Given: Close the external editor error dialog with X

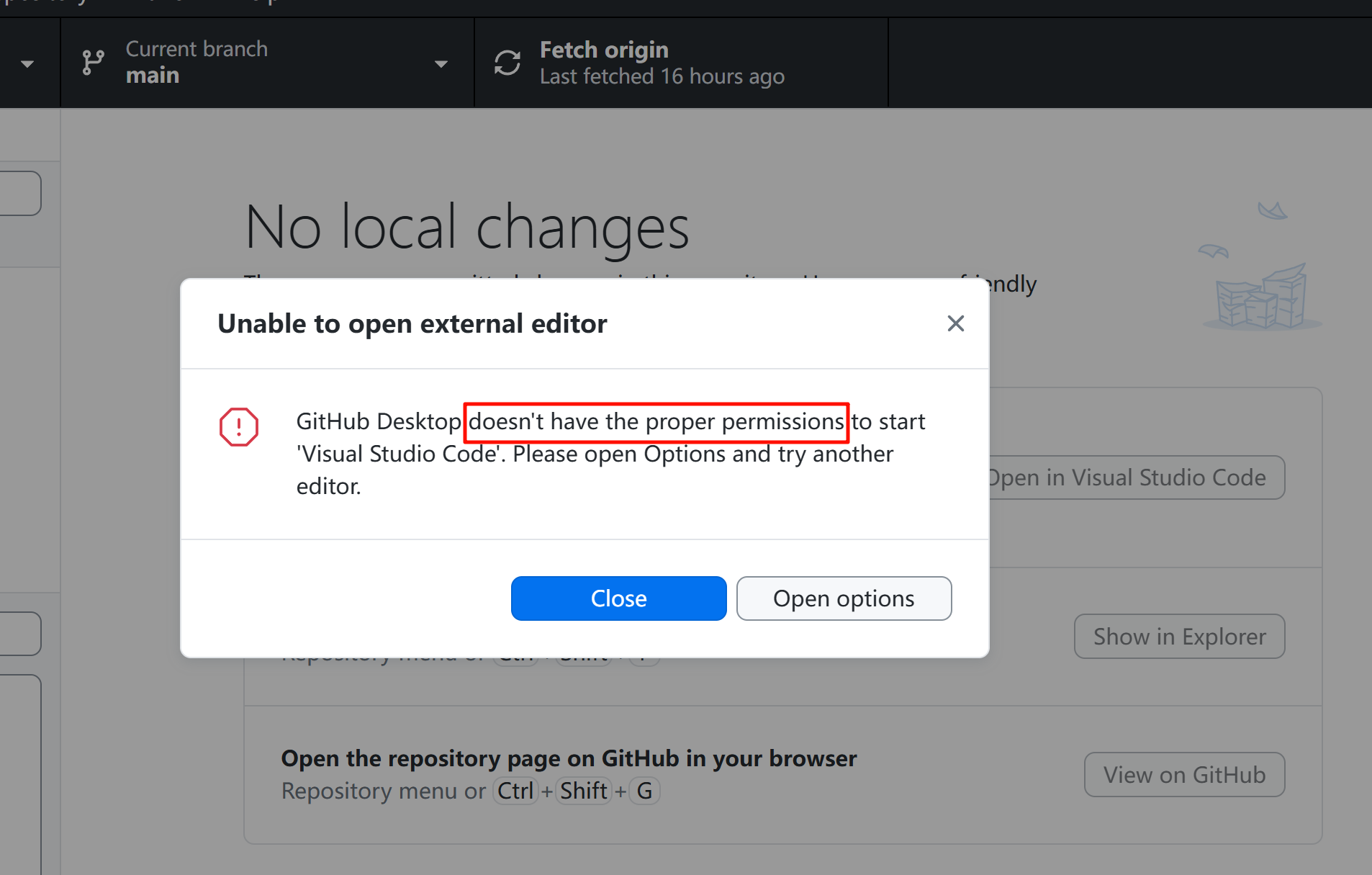Looking at the screenshot, I should point(955,323).
